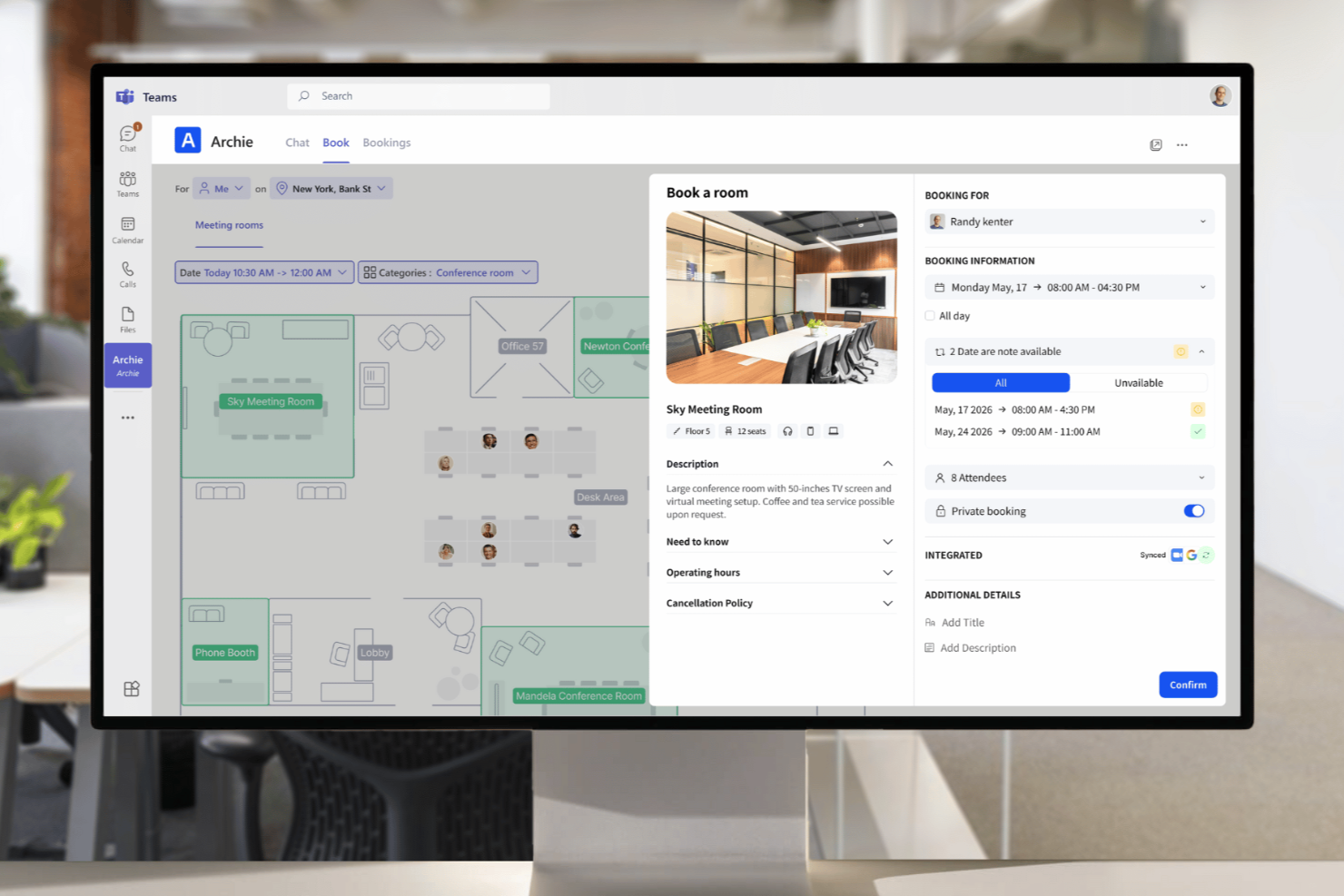
Task: Click the Google sync icon under Integrated
Action: tap(1191, 555)
